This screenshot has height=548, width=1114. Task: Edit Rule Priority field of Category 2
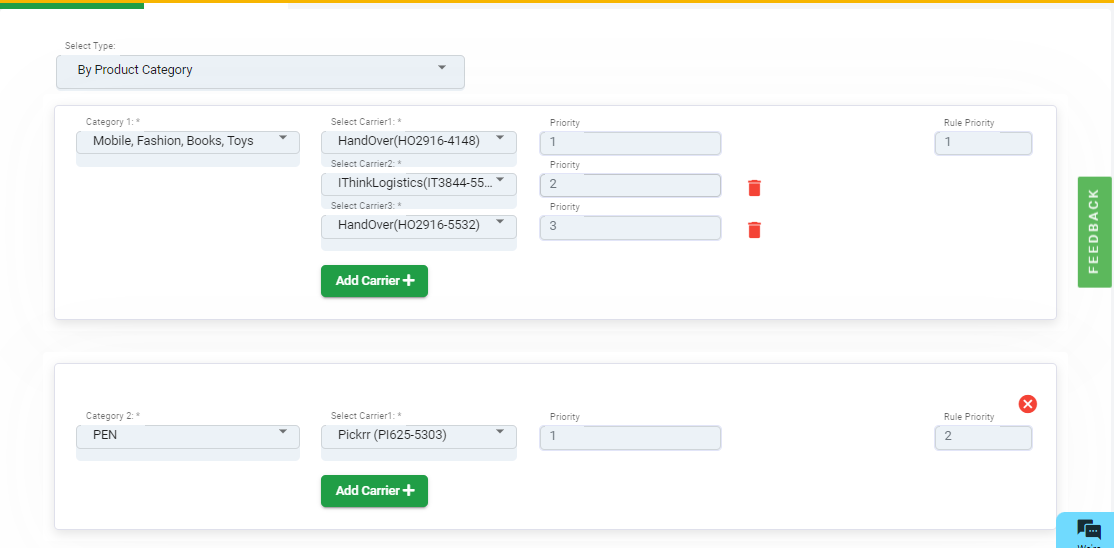click(x=983, y=437)
